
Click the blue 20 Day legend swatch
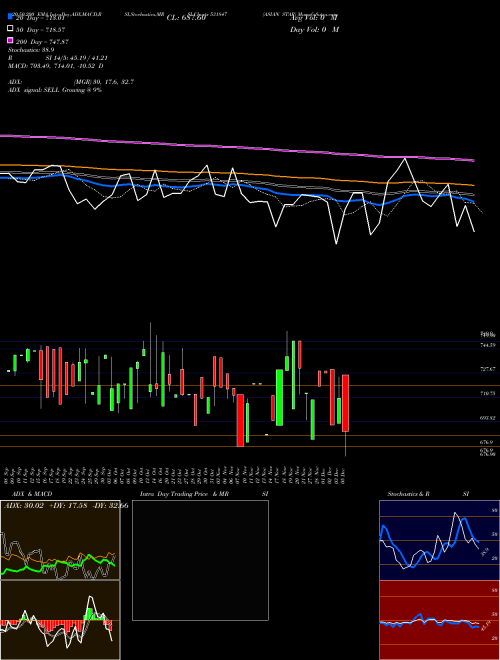[10, 17]
